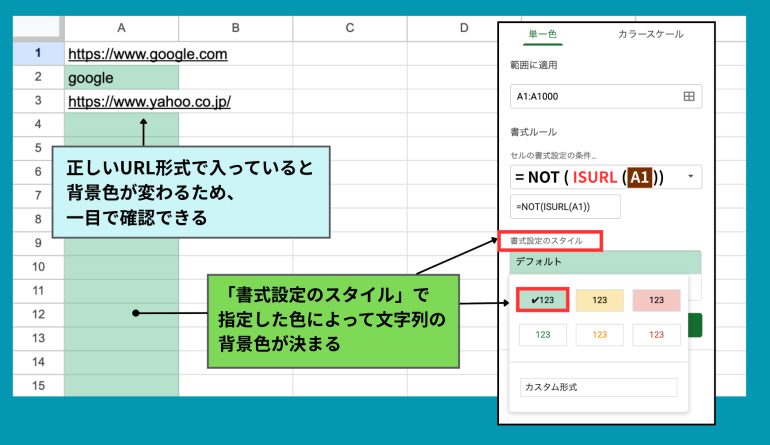This screenshot has height=445, width=770.
Task: Select empty cell B1
Action: tap(236, 54)
